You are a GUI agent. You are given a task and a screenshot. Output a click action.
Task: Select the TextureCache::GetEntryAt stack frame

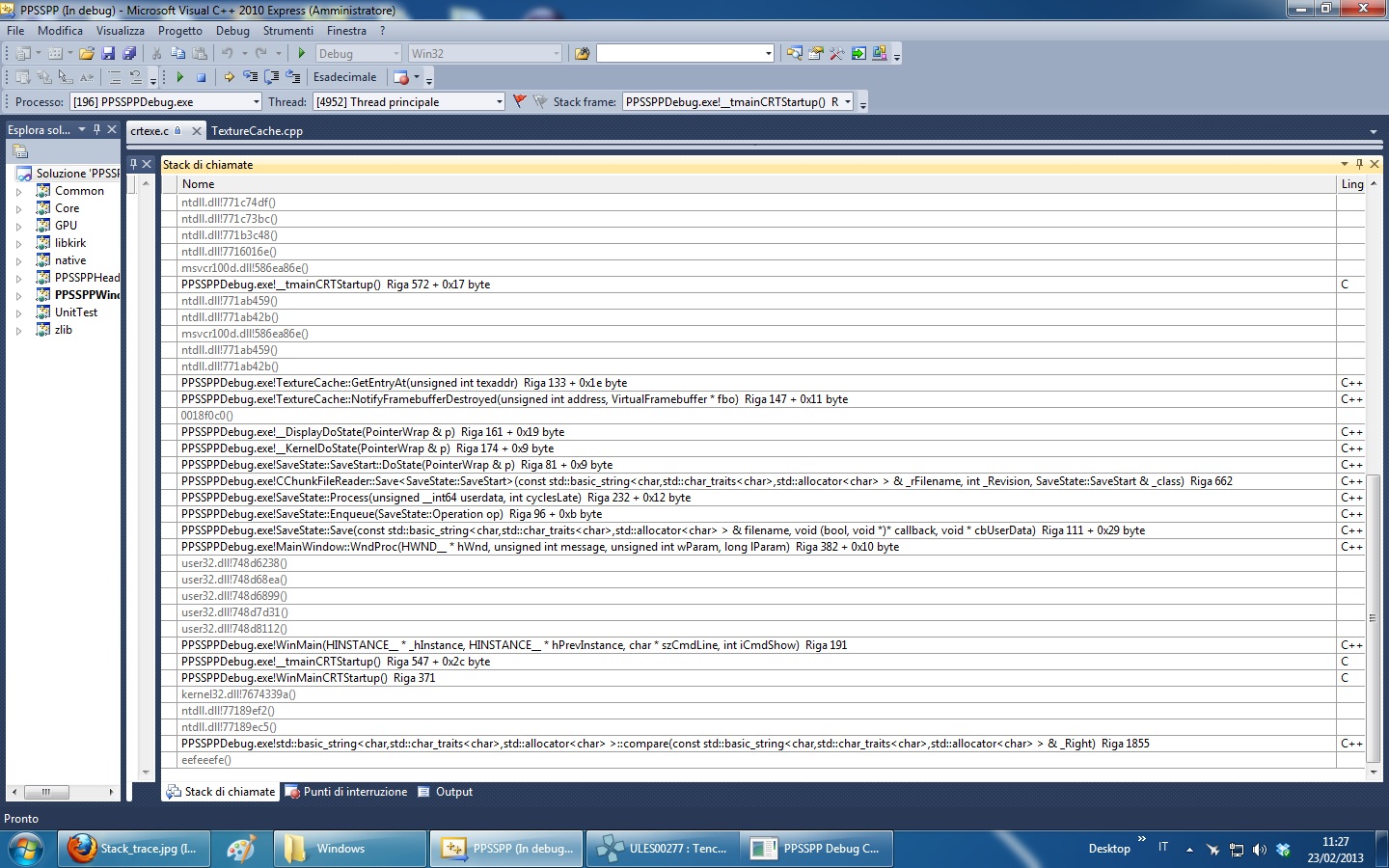(403, 383)
